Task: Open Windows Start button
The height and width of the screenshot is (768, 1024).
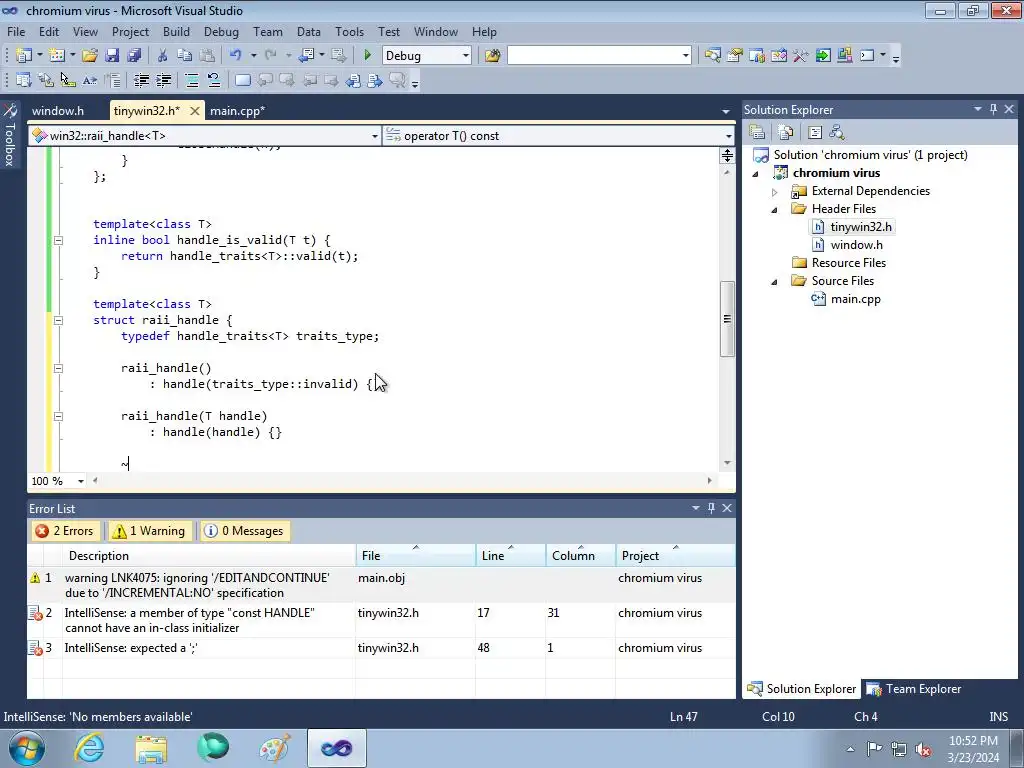Action: point(27,748)
